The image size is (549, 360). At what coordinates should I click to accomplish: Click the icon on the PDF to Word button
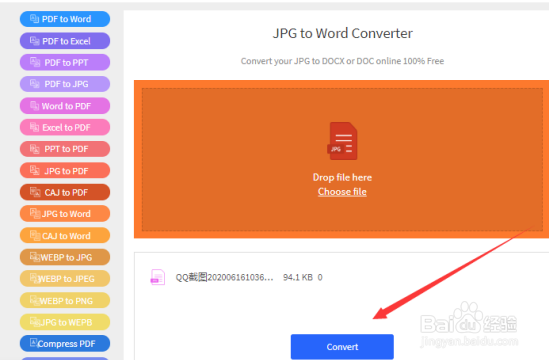pyautogui.click(x=34, y=19)
